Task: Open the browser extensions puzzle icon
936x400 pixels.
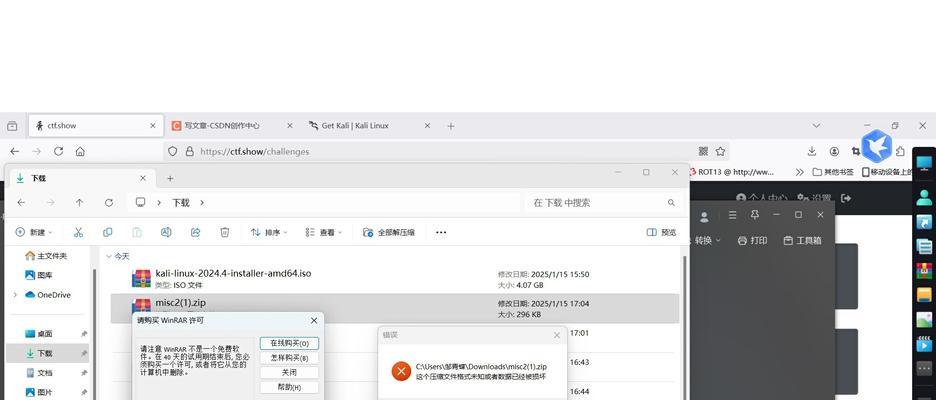Action: (x=900, y=152)
